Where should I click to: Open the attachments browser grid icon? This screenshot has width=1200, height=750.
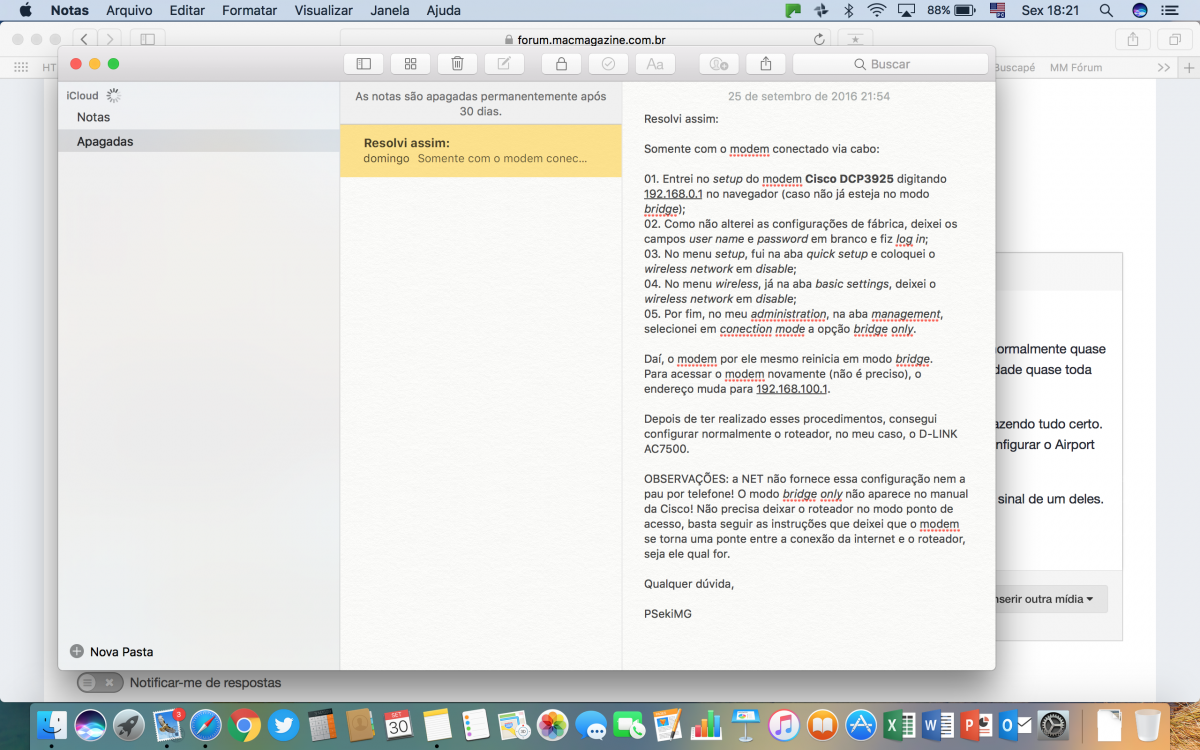[410, 64]
